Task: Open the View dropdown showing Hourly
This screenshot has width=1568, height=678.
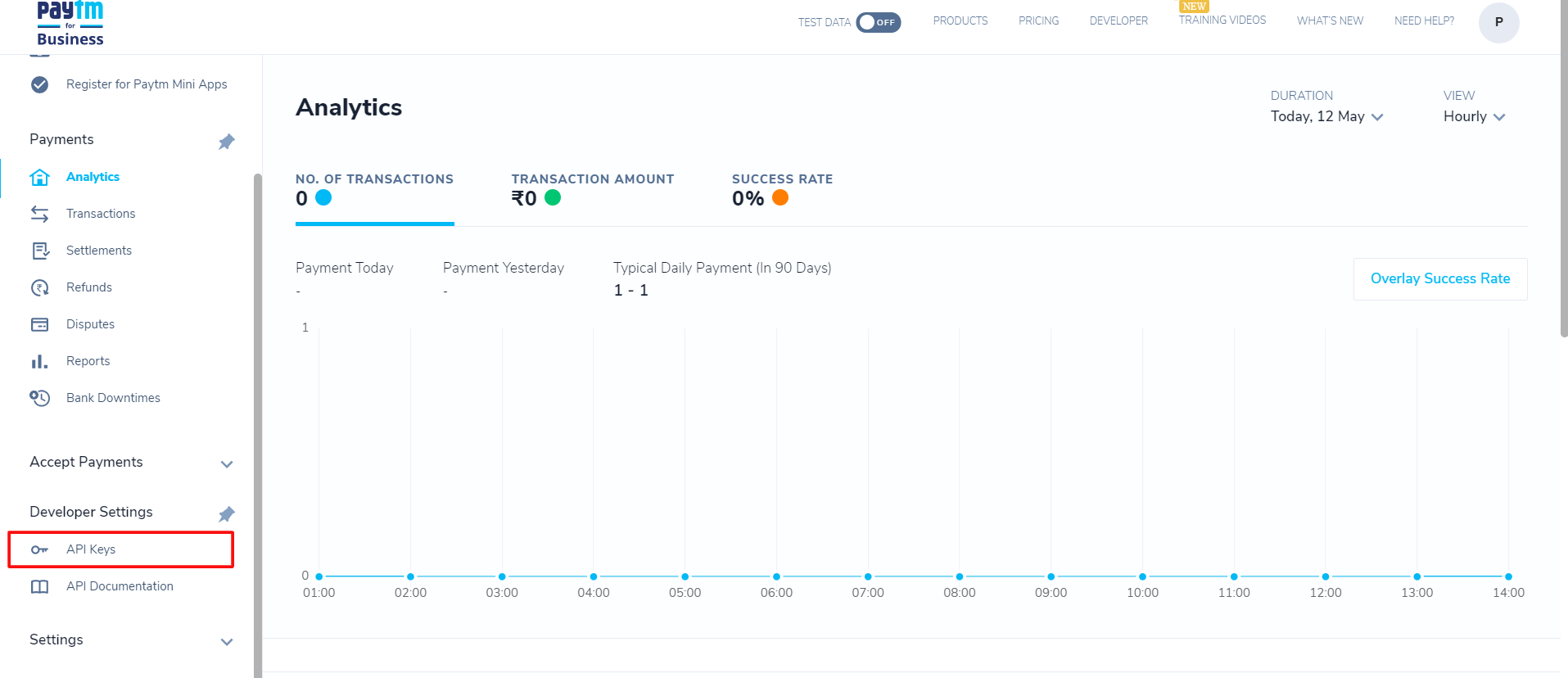Action: pyautogui.click(x=1474, y=116)
